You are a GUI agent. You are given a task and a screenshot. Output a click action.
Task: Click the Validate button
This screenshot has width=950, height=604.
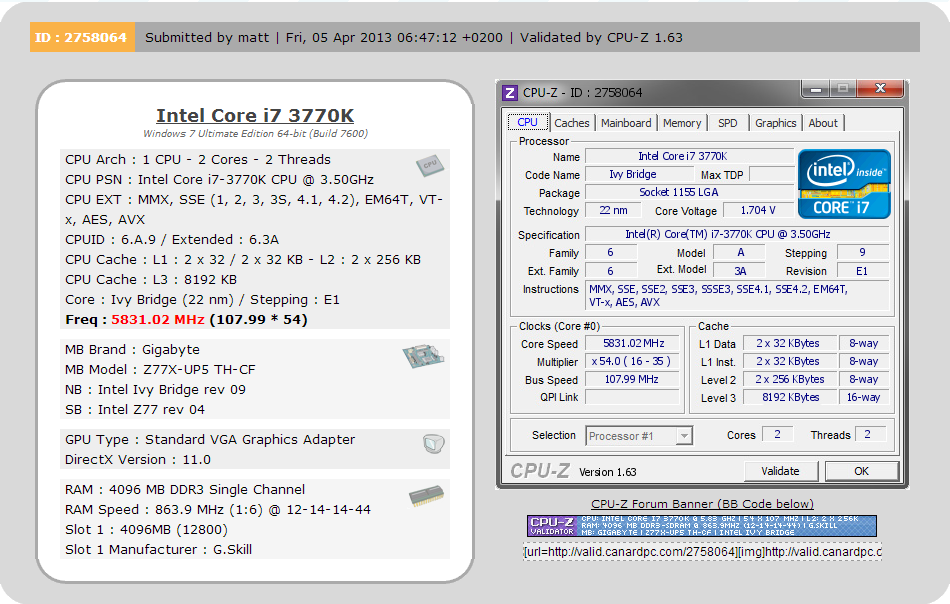coord(780,471)
